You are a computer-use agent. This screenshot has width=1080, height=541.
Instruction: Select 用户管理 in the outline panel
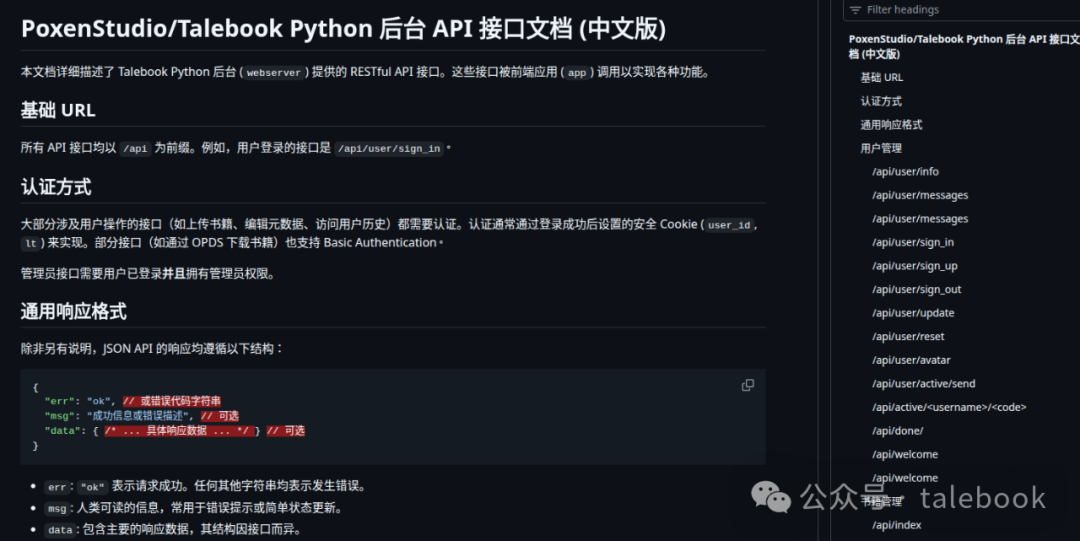pyautogui.click(x=880, y=148)
